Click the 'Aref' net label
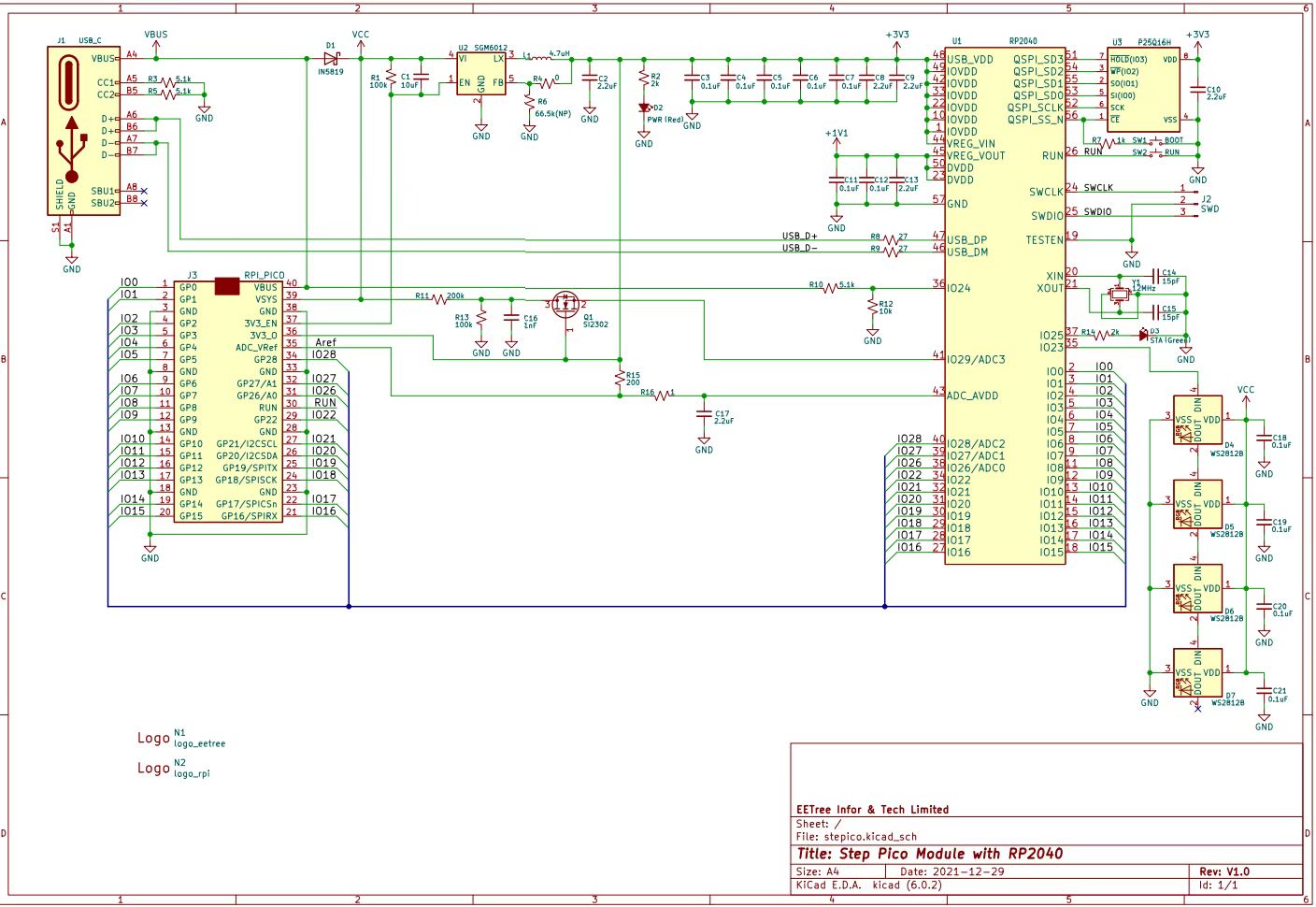The image size is (1316, 907). 325,342
